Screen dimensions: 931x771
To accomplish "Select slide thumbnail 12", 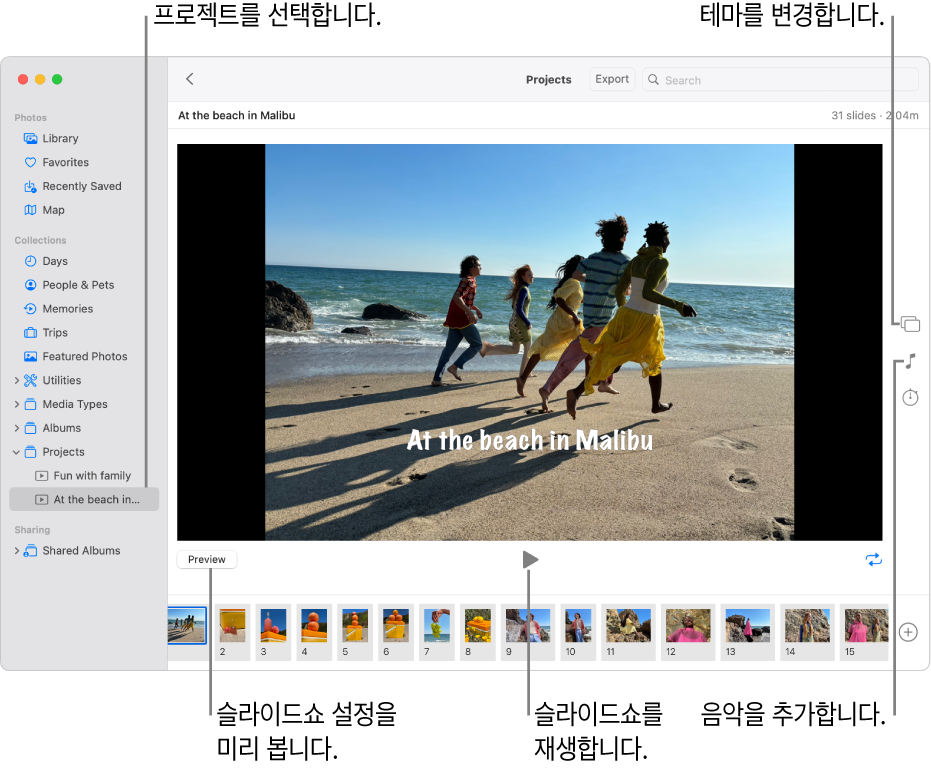I will pos(688,632).
